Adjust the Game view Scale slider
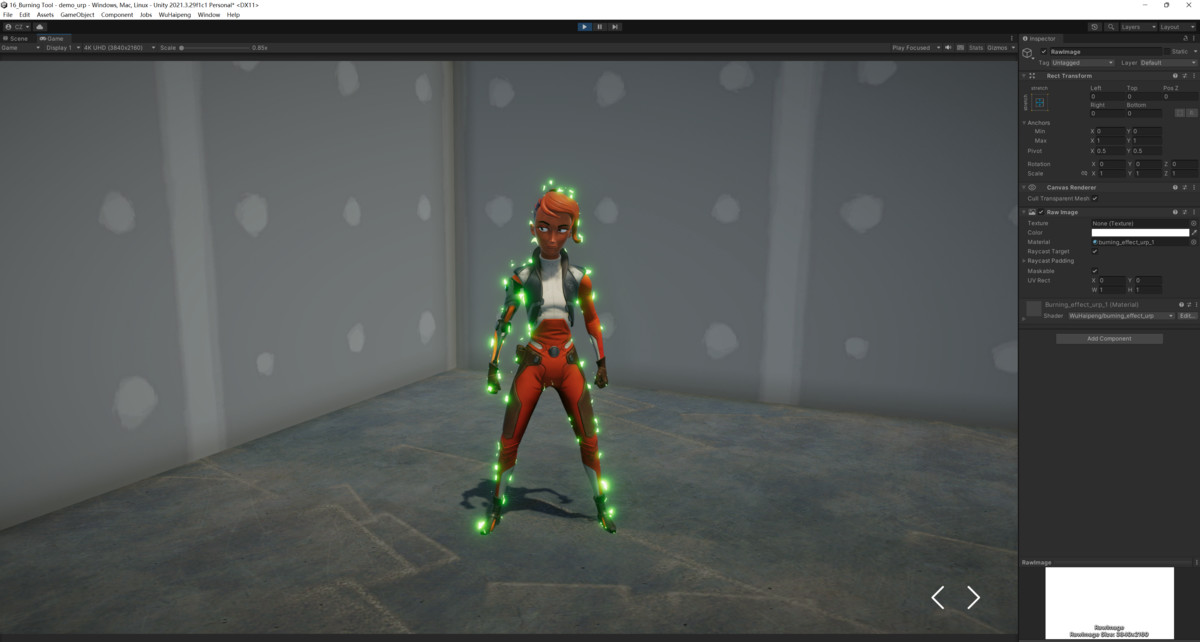This screenshot has height=642, width=1200. 215,47
